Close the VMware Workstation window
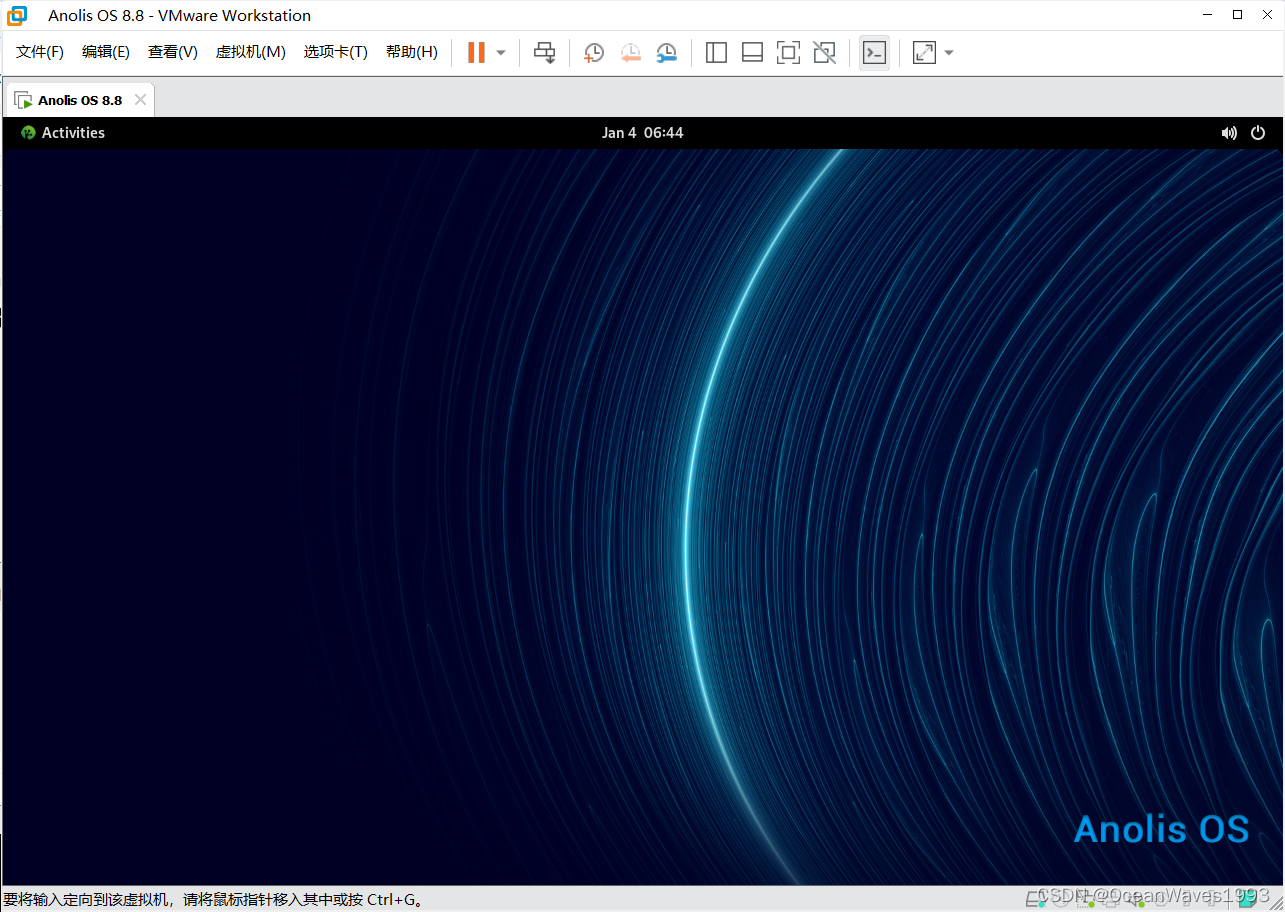 [x=1266, y=15]
